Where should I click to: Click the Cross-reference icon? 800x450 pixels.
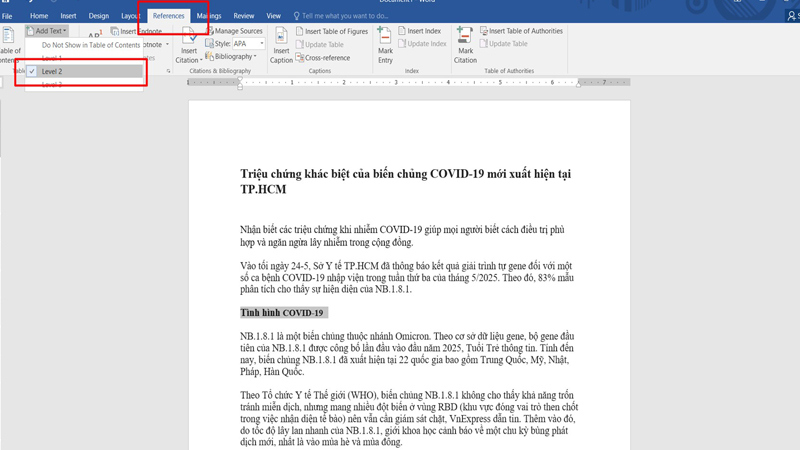[299, 58]
